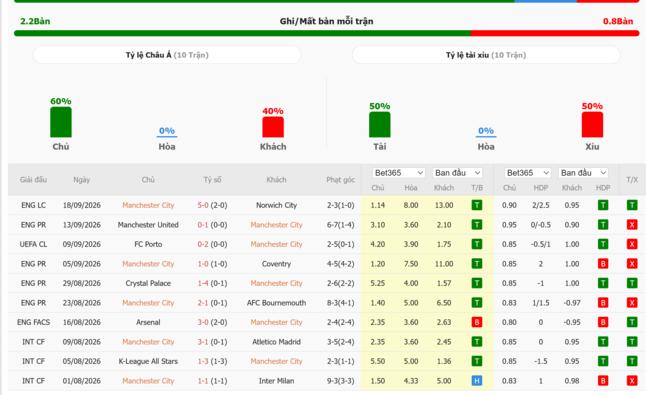Click the green 60% Chủ bar
This screenshot has width=650, height=395.
coord(61,122)
